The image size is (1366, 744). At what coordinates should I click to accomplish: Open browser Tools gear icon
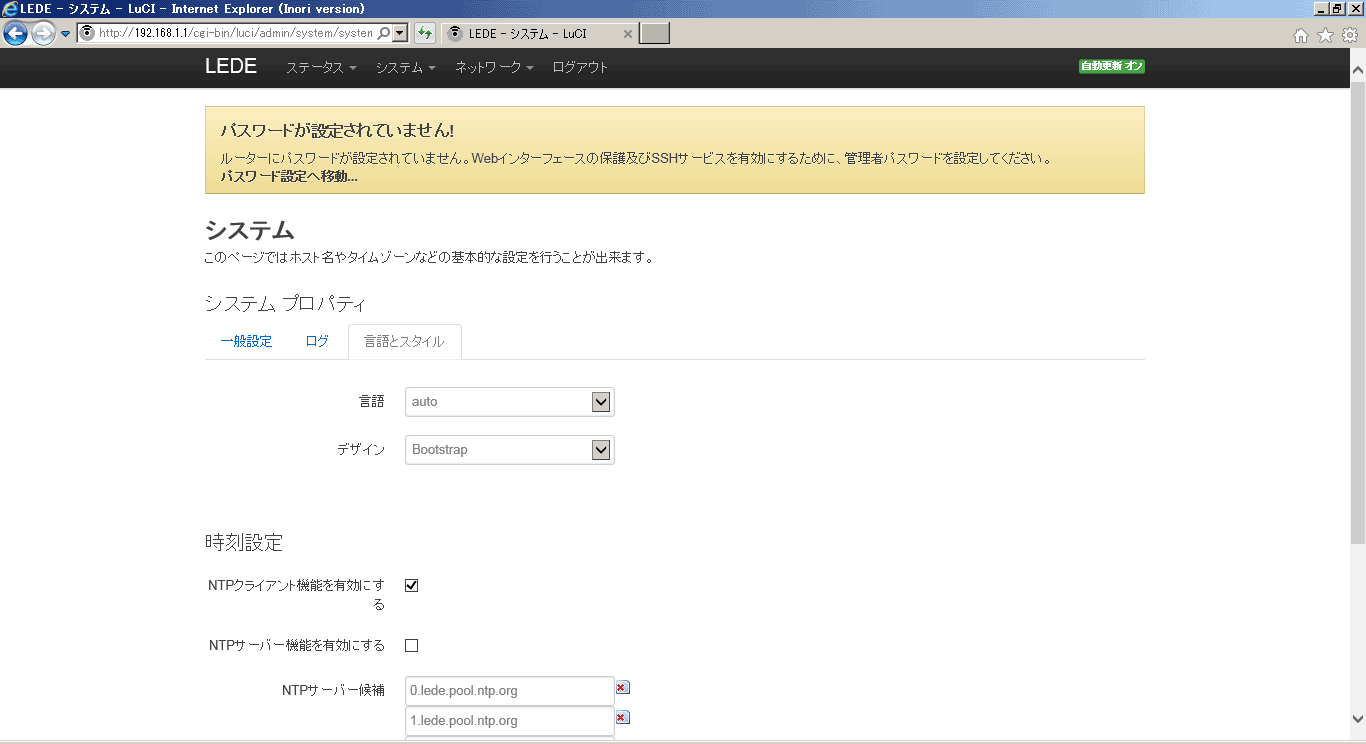tap(1350, 35)
